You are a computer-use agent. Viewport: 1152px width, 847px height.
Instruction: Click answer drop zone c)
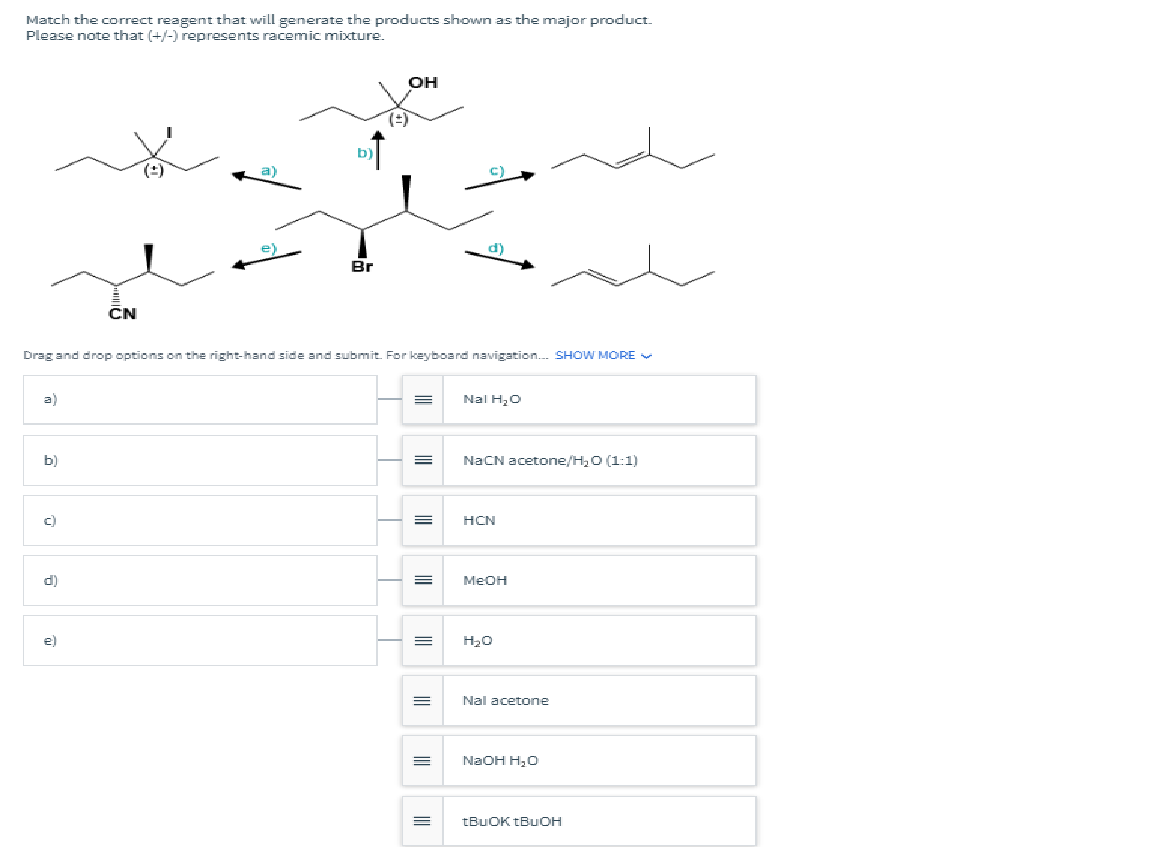pyautogui.click(x=200, y=520)
